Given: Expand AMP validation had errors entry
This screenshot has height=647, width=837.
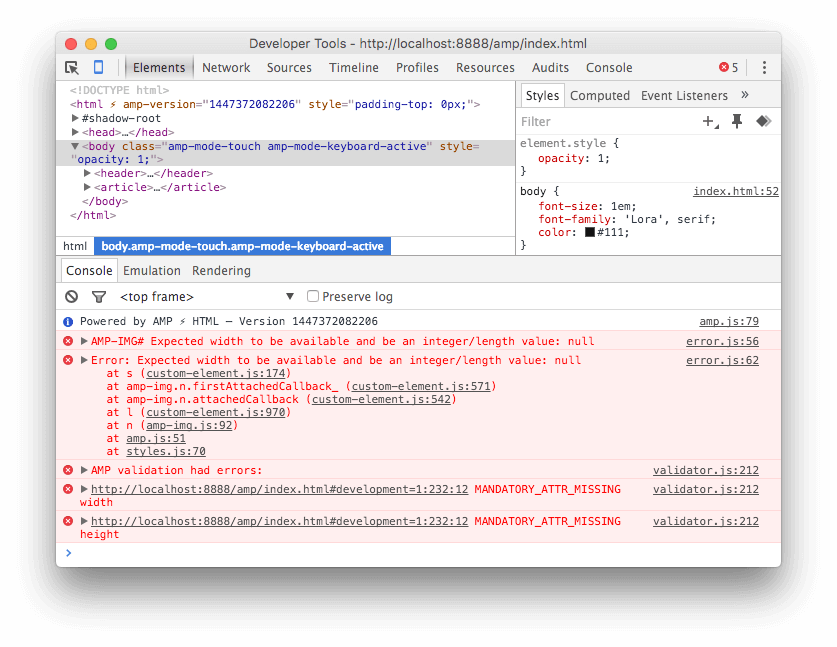Looking at the screenshot, I should coord(84,470).
